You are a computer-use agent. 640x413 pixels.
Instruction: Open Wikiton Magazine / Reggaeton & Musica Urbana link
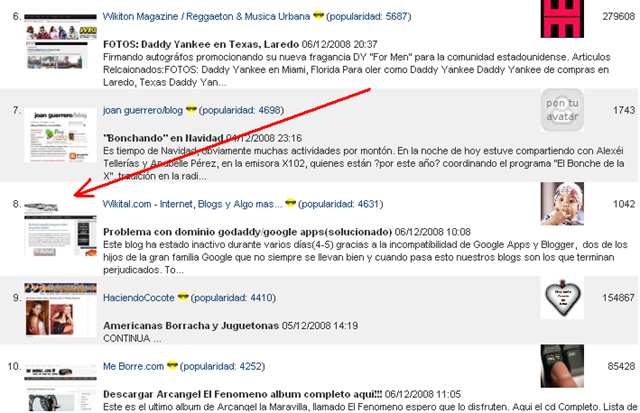coord(206,16)
